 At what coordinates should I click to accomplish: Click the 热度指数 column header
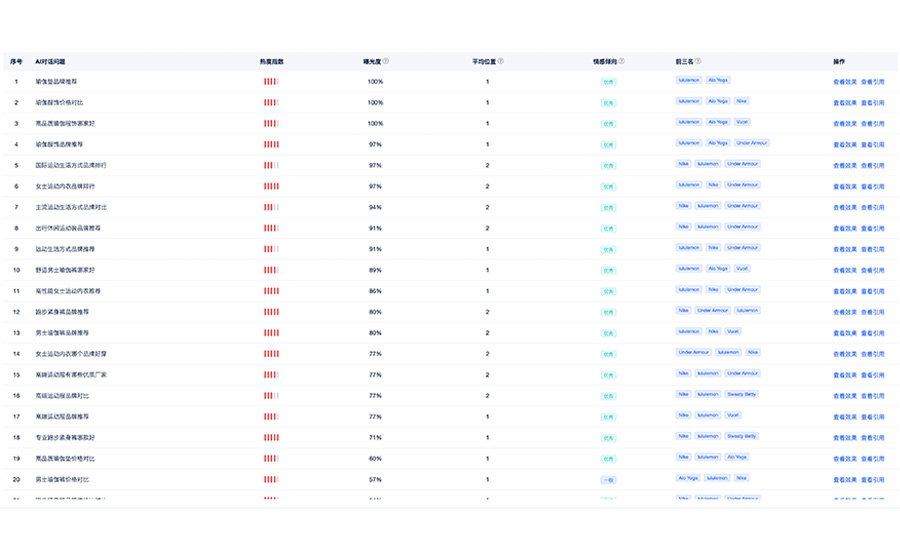[271, 61]
